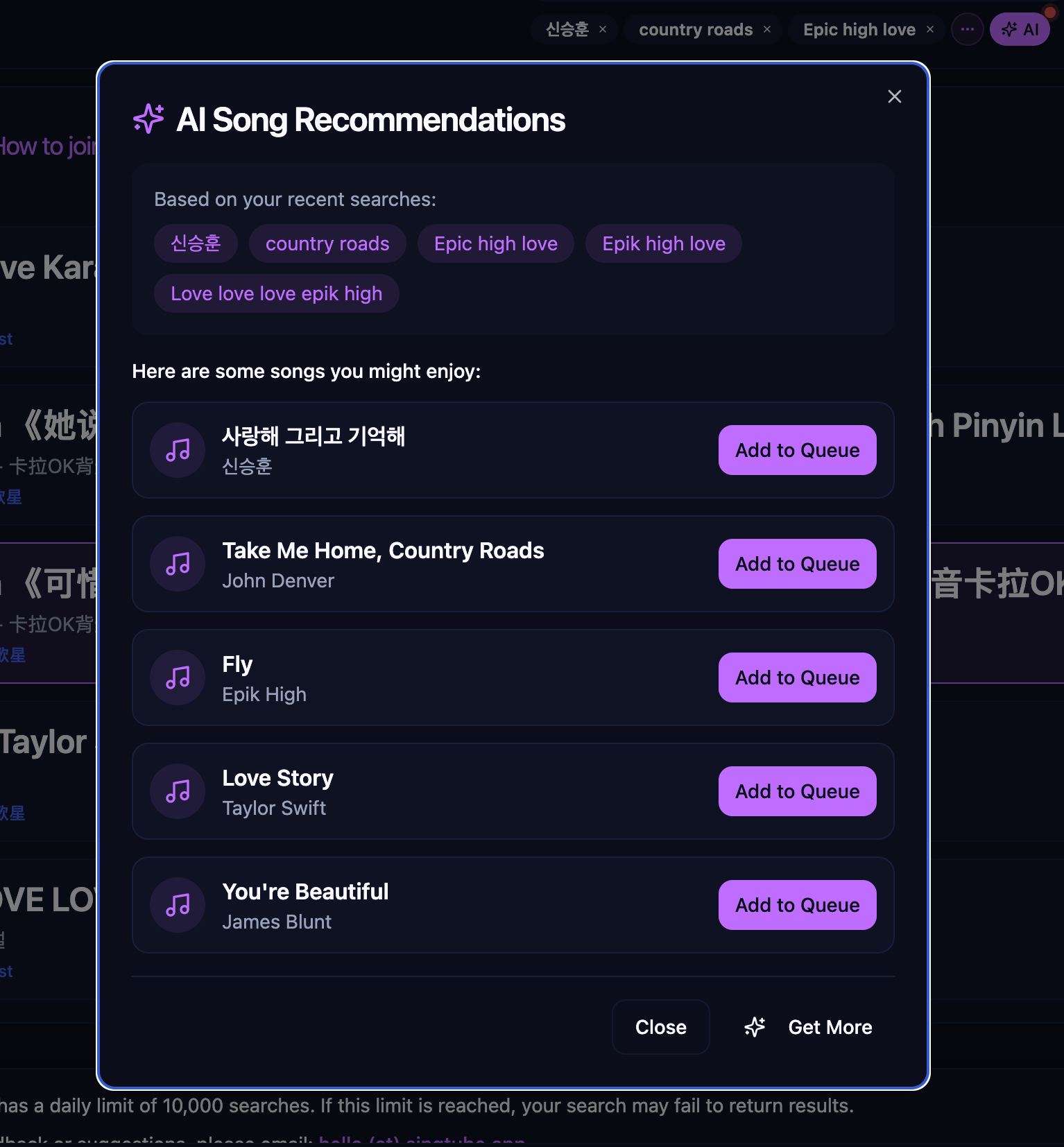Select the Love love love epik high tag
Screen dimensions: 1064x1147
tap(276, 293)
